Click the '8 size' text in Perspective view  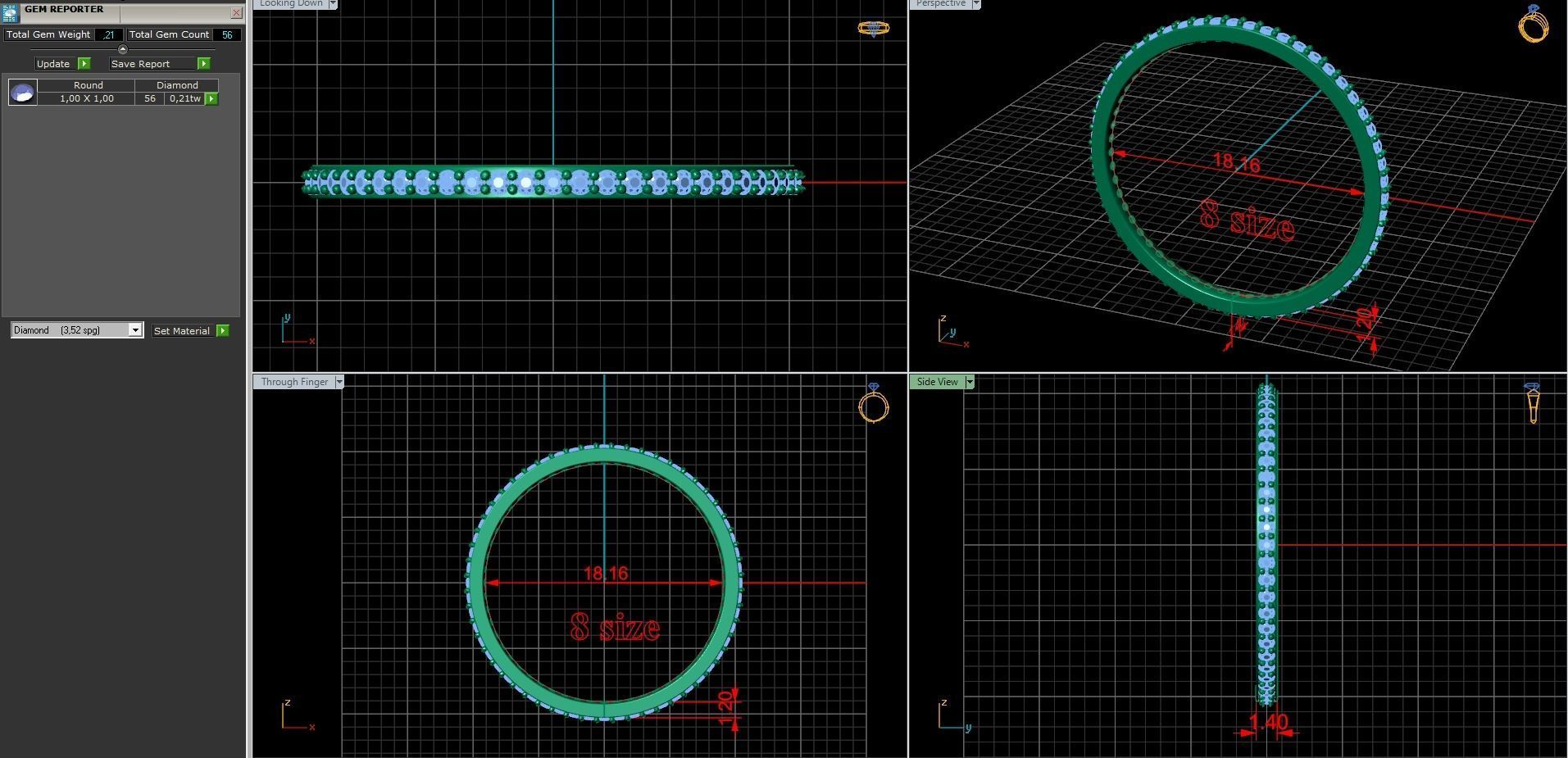(x=1247, y=221)
